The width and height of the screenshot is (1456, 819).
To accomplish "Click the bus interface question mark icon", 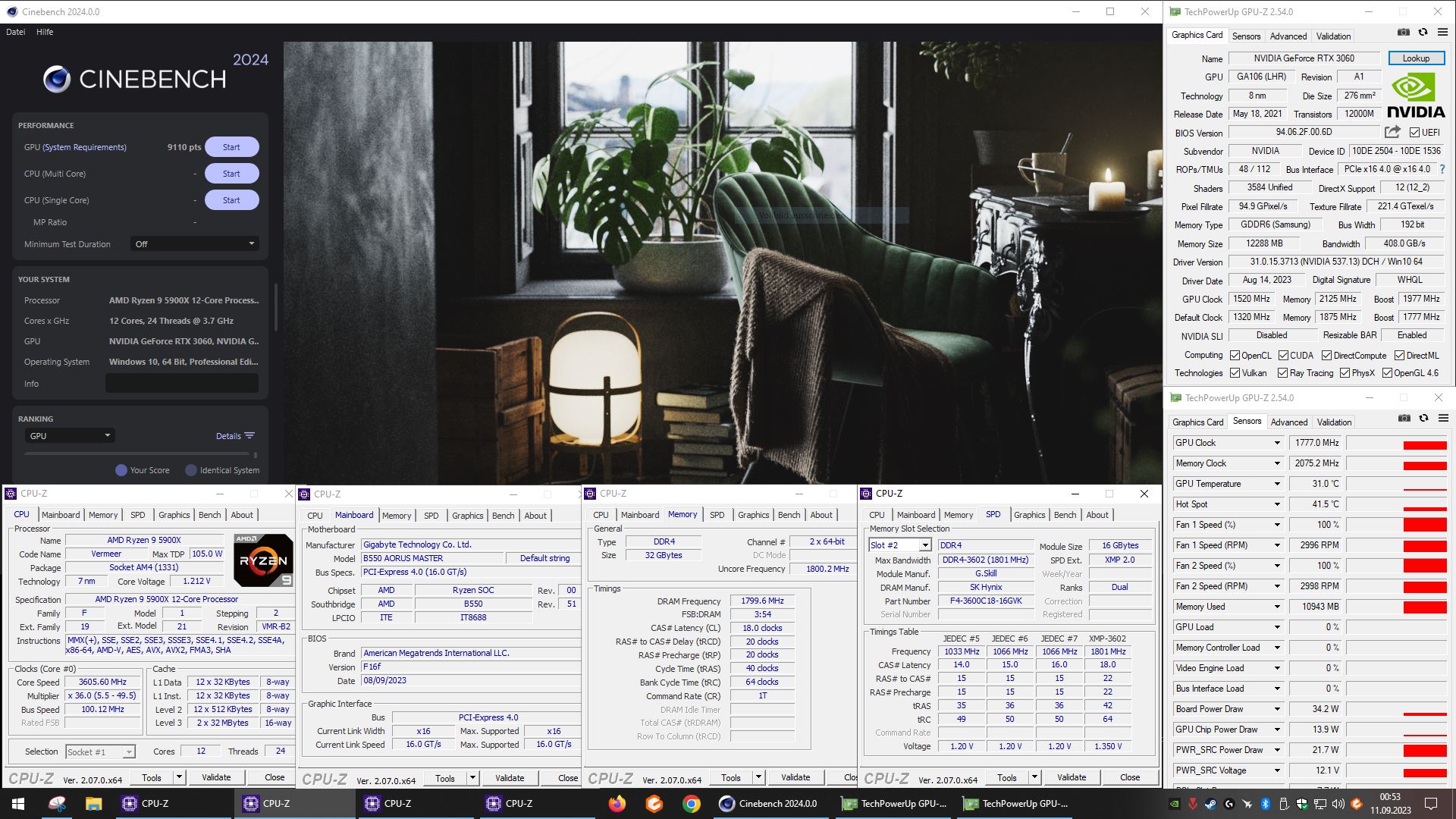I will tap(1442, 169).
